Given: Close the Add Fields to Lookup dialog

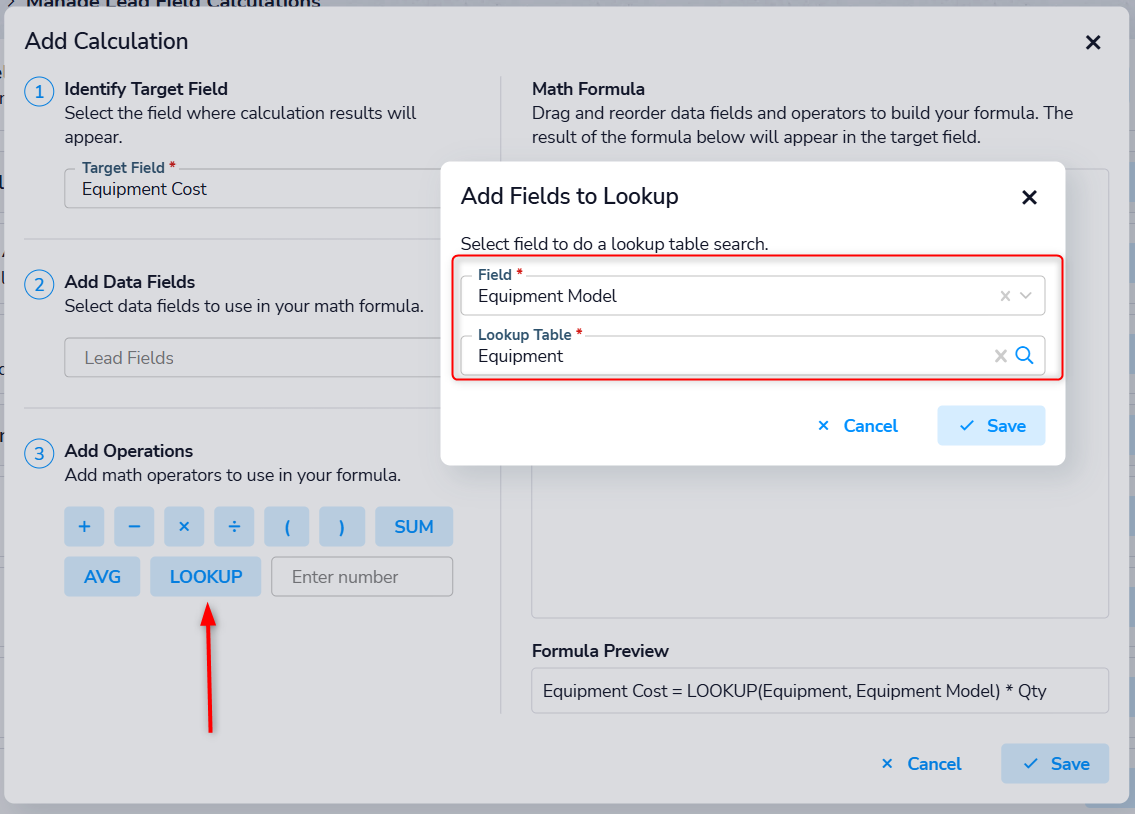Looking at the screenshot, I should [1029, 197].
